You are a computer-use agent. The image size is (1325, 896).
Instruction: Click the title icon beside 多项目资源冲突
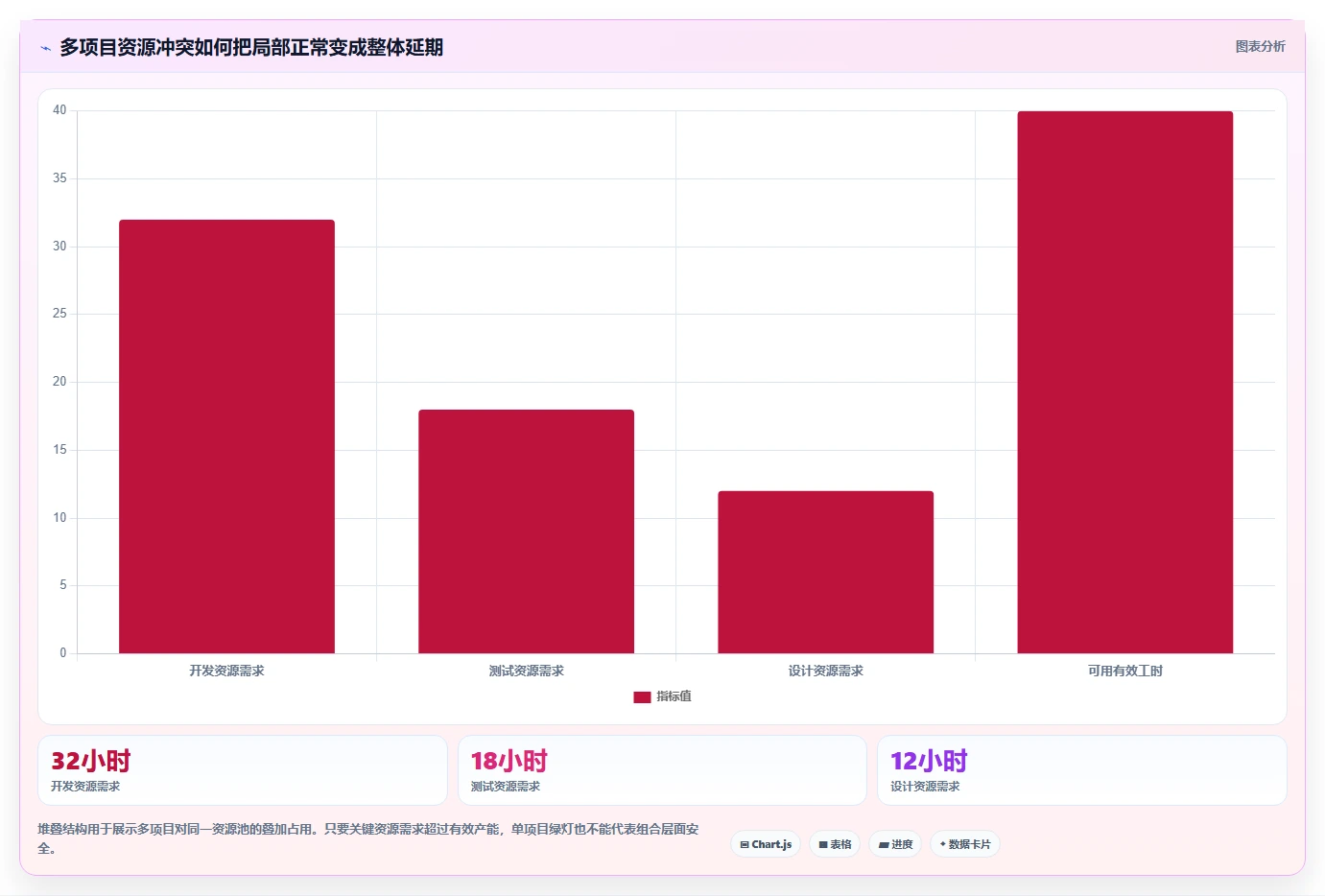tap(45, 48)
